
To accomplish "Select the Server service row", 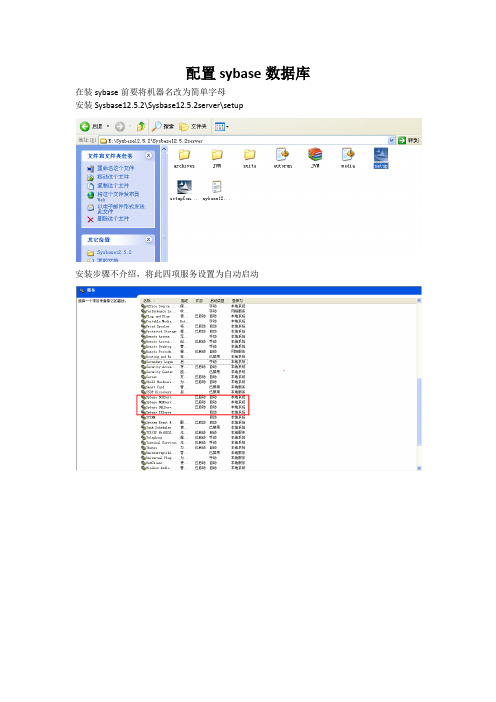I will pyautogui.click(x=193, y=377).
